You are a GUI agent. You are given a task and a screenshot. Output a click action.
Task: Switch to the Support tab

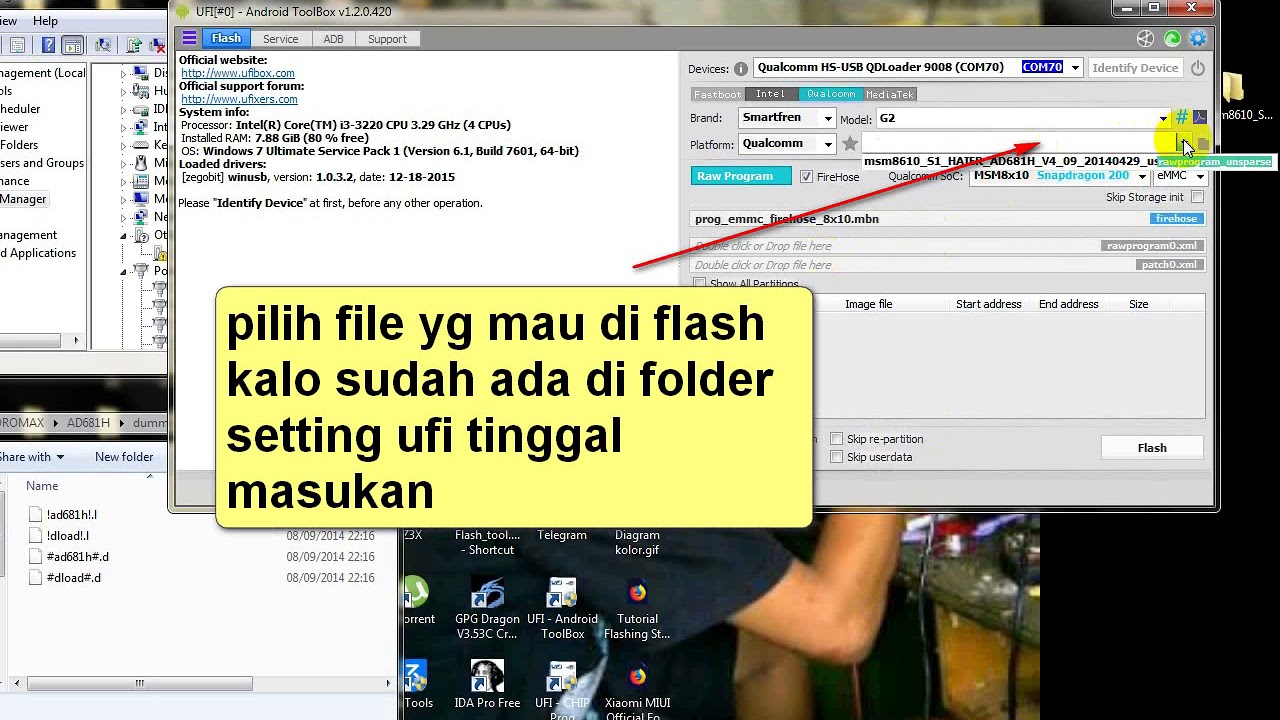387,39
